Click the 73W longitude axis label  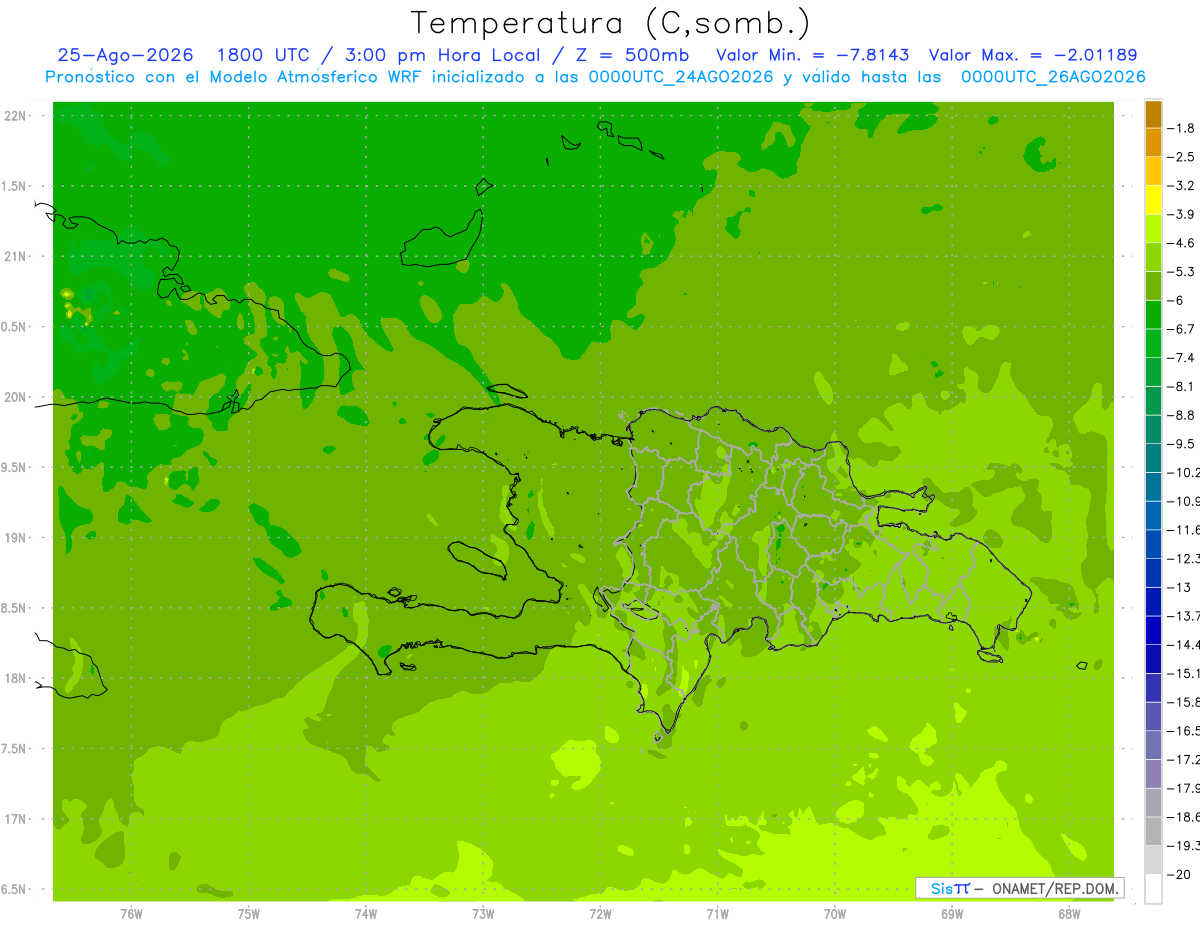(483, 913)
